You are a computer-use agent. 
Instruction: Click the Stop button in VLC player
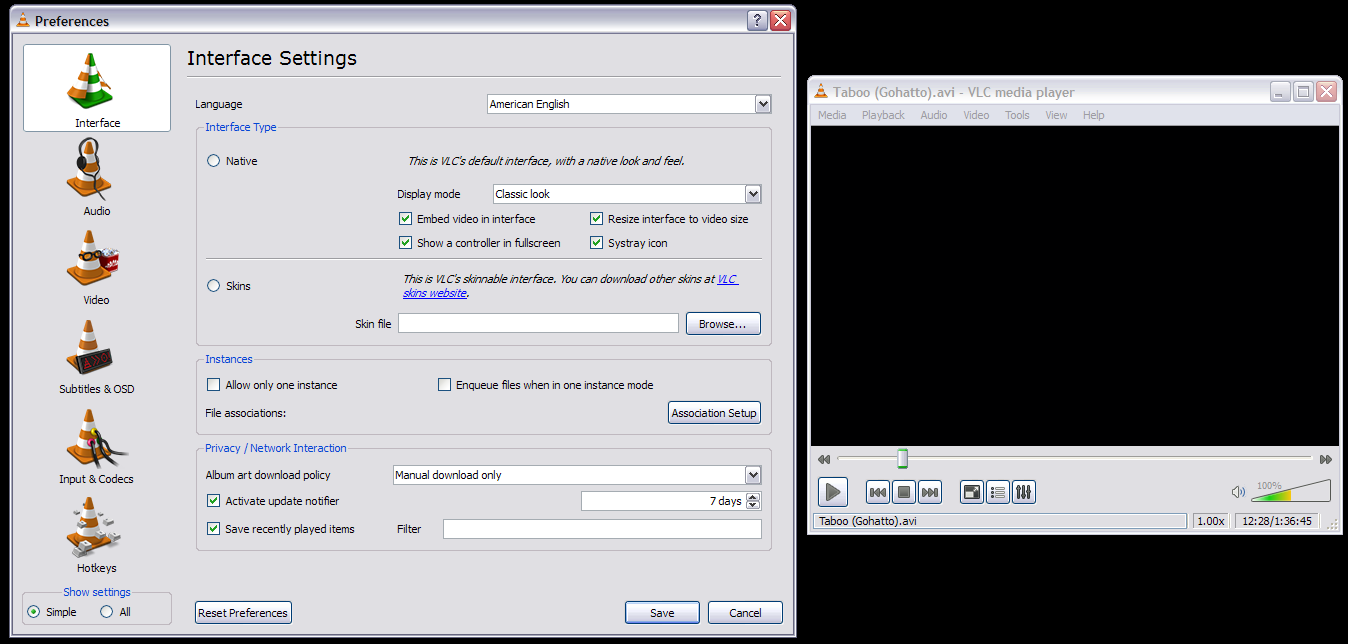pos(904,492)
